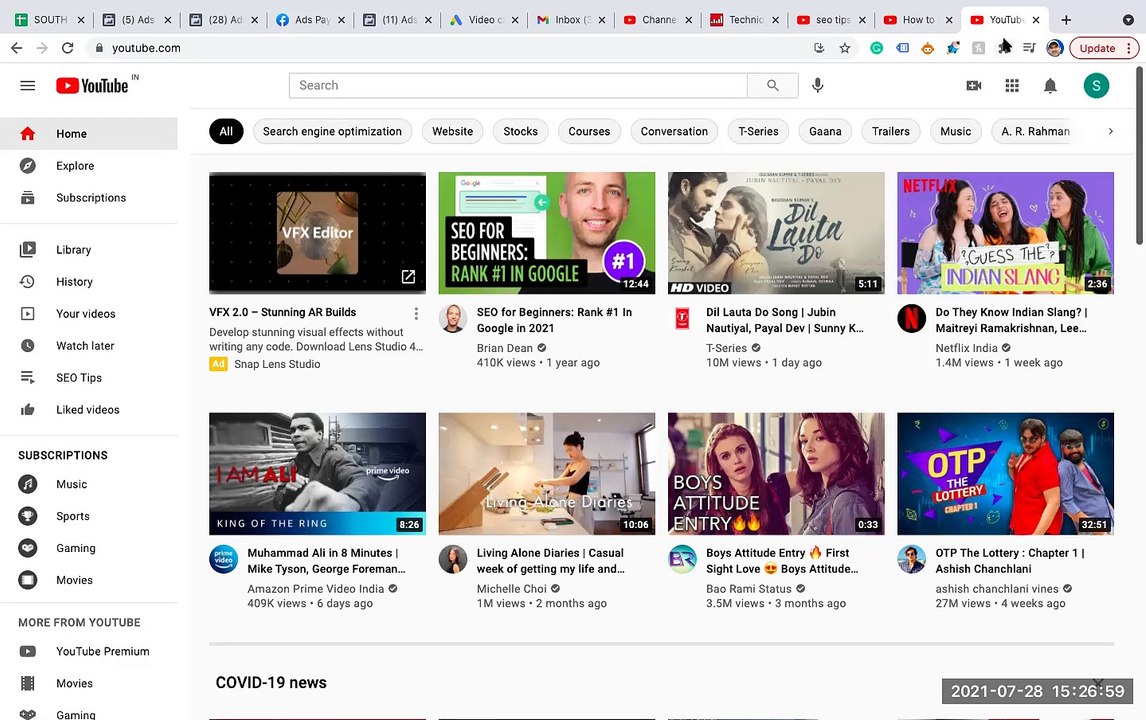Open Subscriptions in the sidebar
1146x720 pixels.
coord(88,198)
